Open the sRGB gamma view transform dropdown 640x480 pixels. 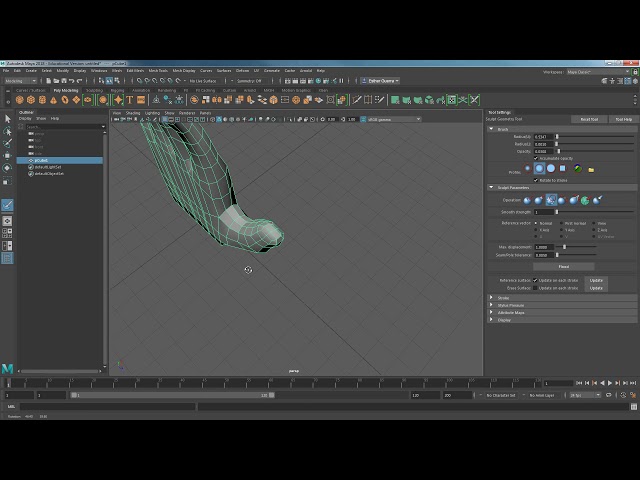tap(393, 119)
